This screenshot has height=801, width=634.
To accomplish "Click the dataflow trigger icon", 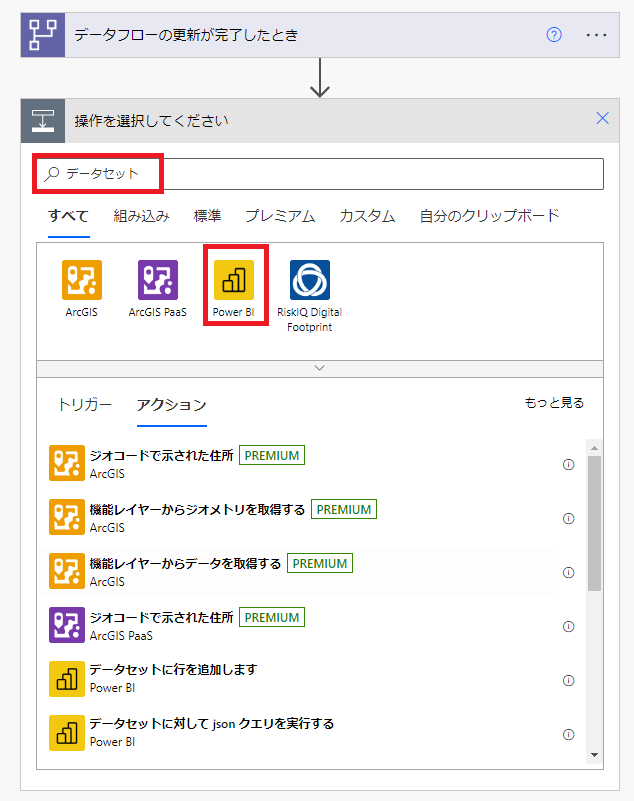I will (x=43, y=35).
